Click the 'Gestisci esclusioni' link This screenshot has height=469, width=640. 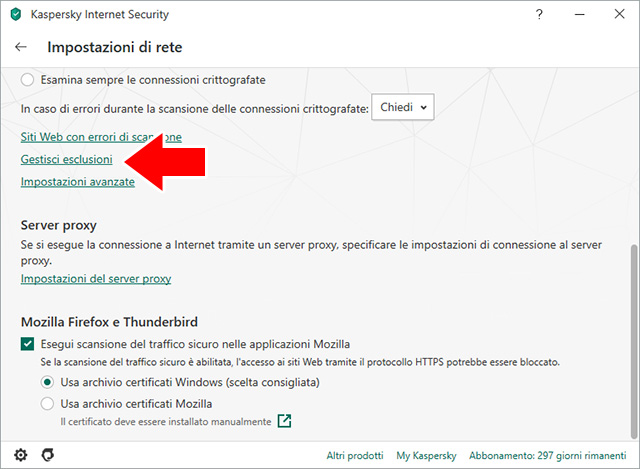click(x=66, y=159)
